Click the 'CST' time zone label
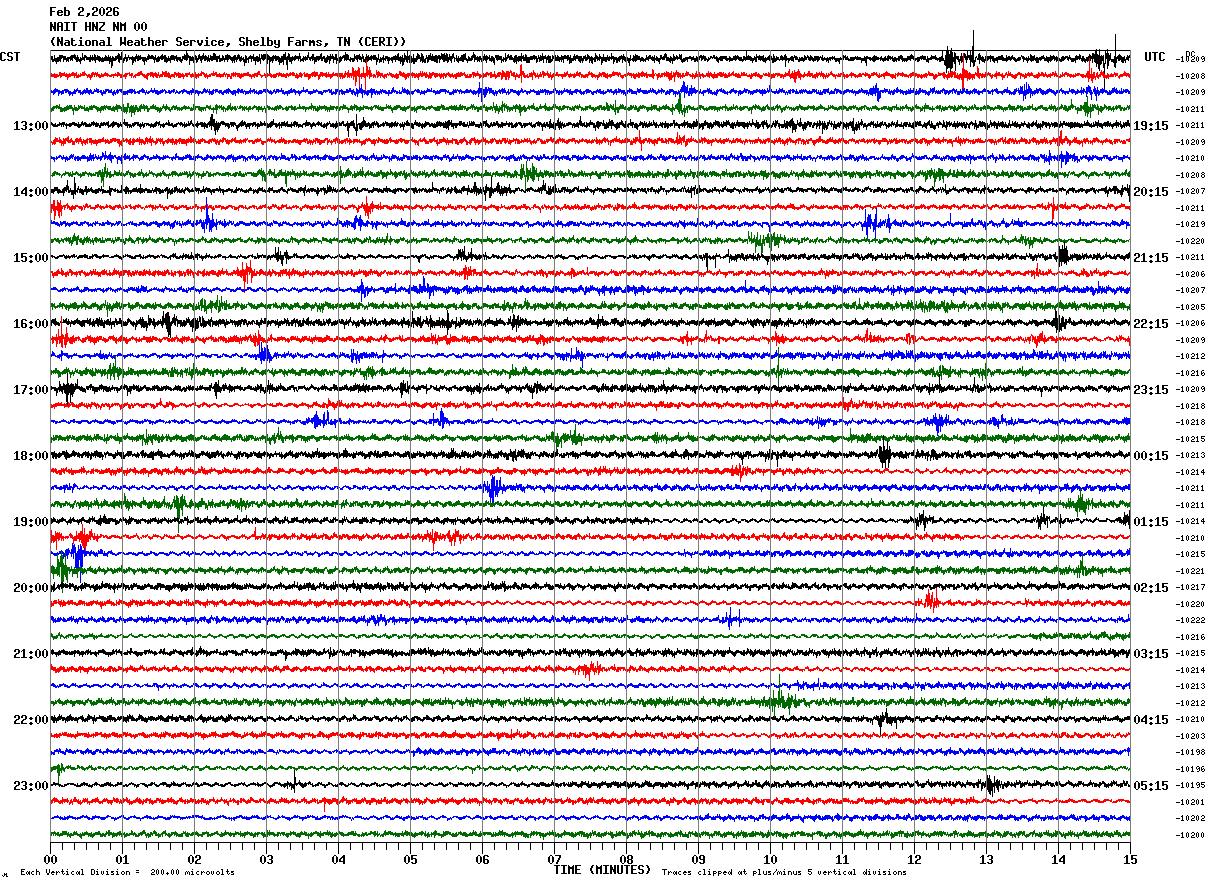 pyautogui.click(x=10, y=57)
